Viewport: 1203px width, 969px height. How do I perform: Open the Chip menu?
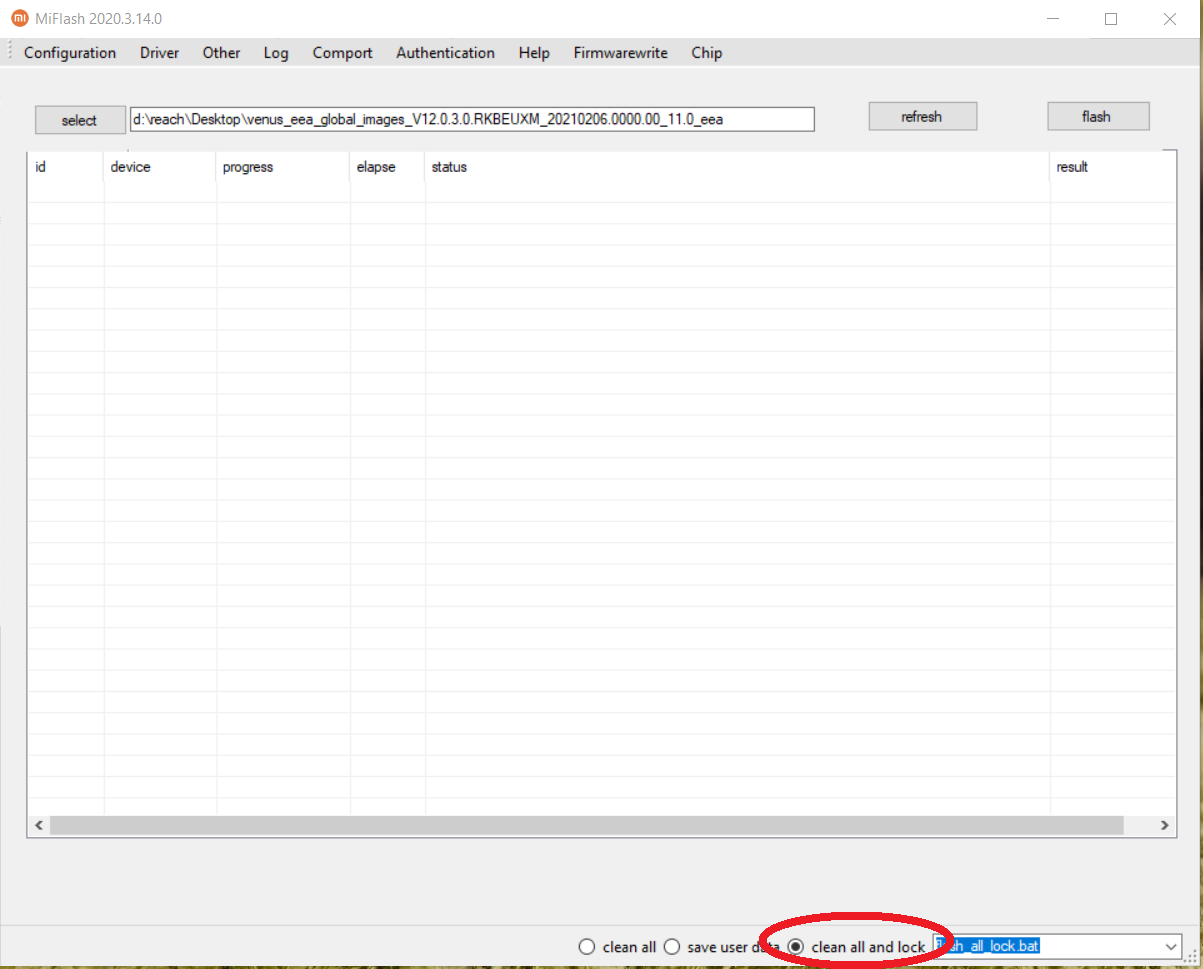click(x=706, y=53)
